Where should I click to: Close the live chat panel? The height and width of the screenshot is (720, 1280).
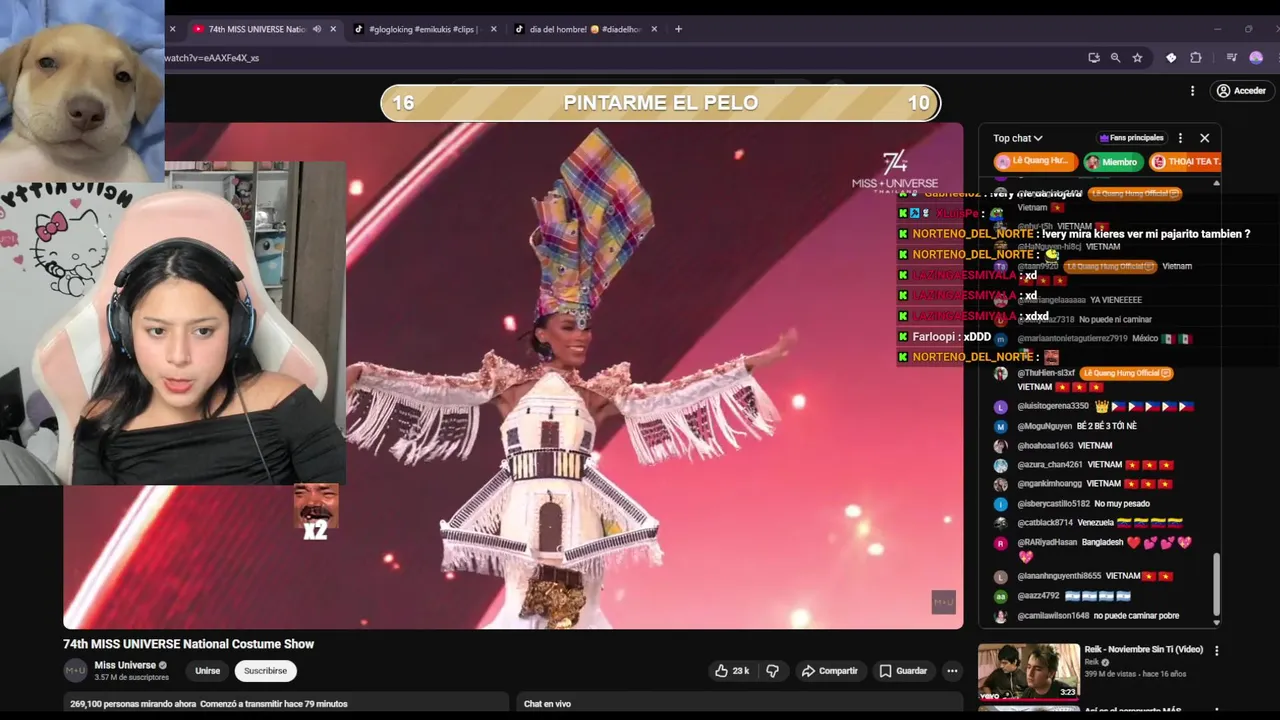[1204, 138]
